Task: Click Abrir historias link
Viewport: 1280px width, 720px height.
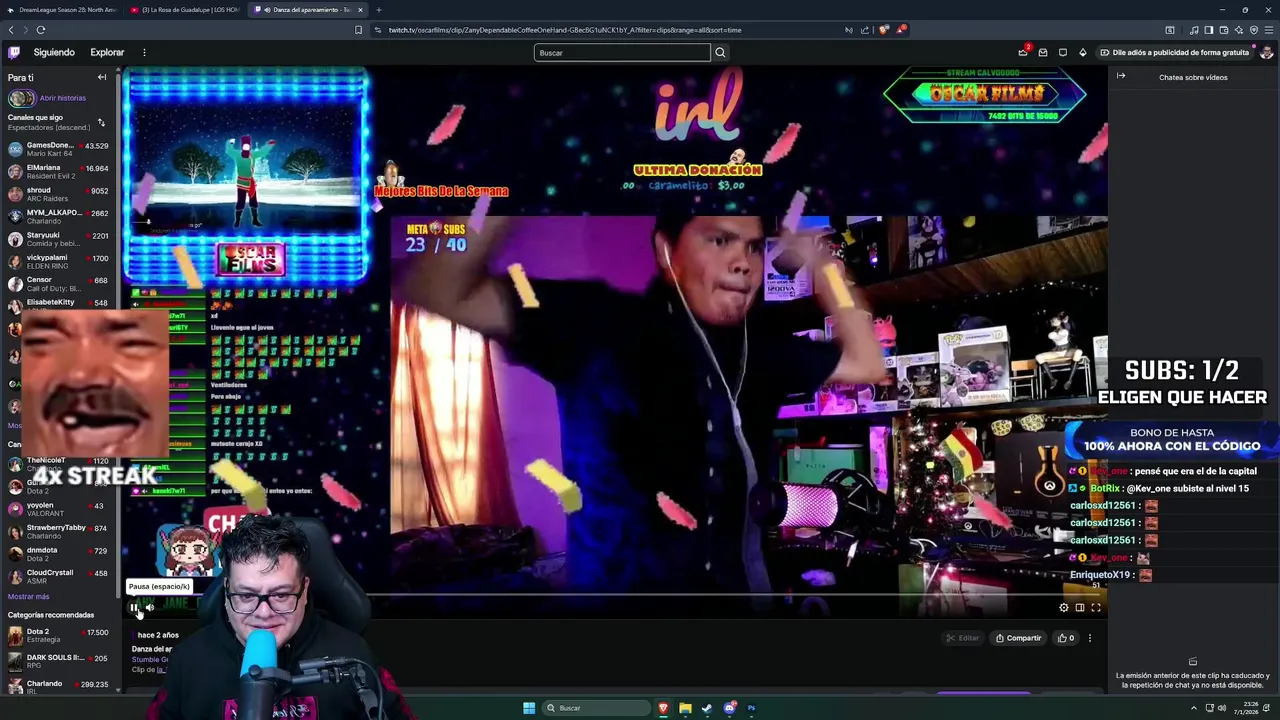Action: (62, 98)
